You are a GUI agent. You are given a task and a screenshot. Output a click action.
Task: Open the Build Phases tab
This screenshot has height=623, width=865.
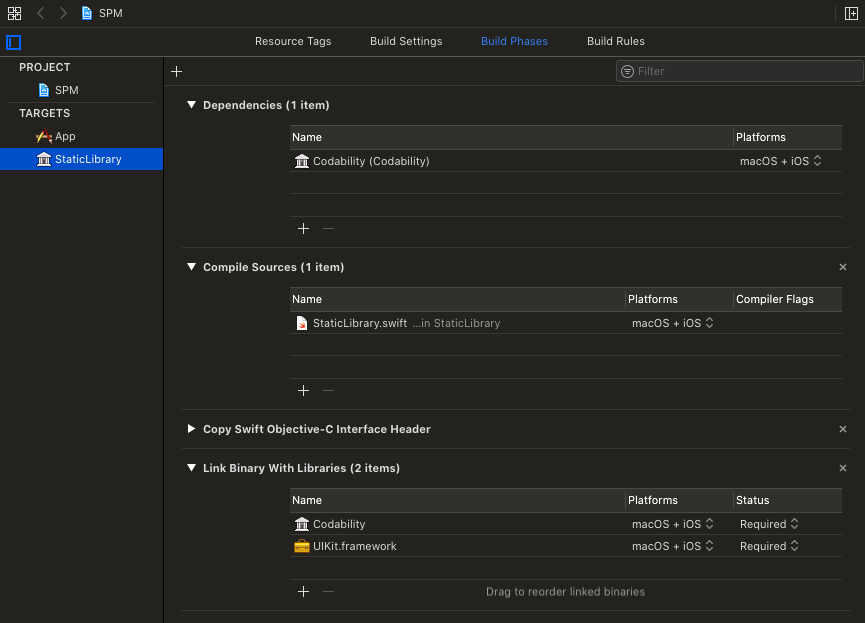[514, 41]
